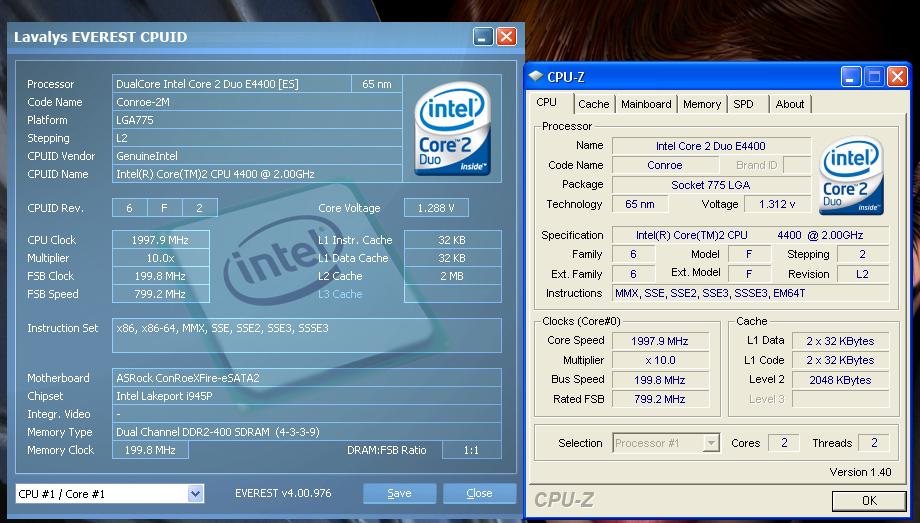Screen dimensions: 920x523
Task: Click the CPU-Z Technology 65 nm field
Action: (640, 204)
